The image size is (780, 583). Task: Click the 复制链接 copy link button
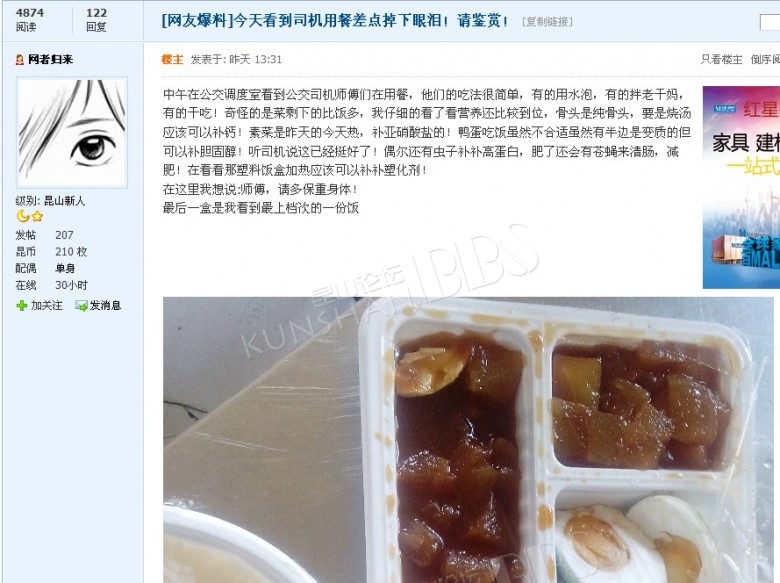tap(547, 22)
